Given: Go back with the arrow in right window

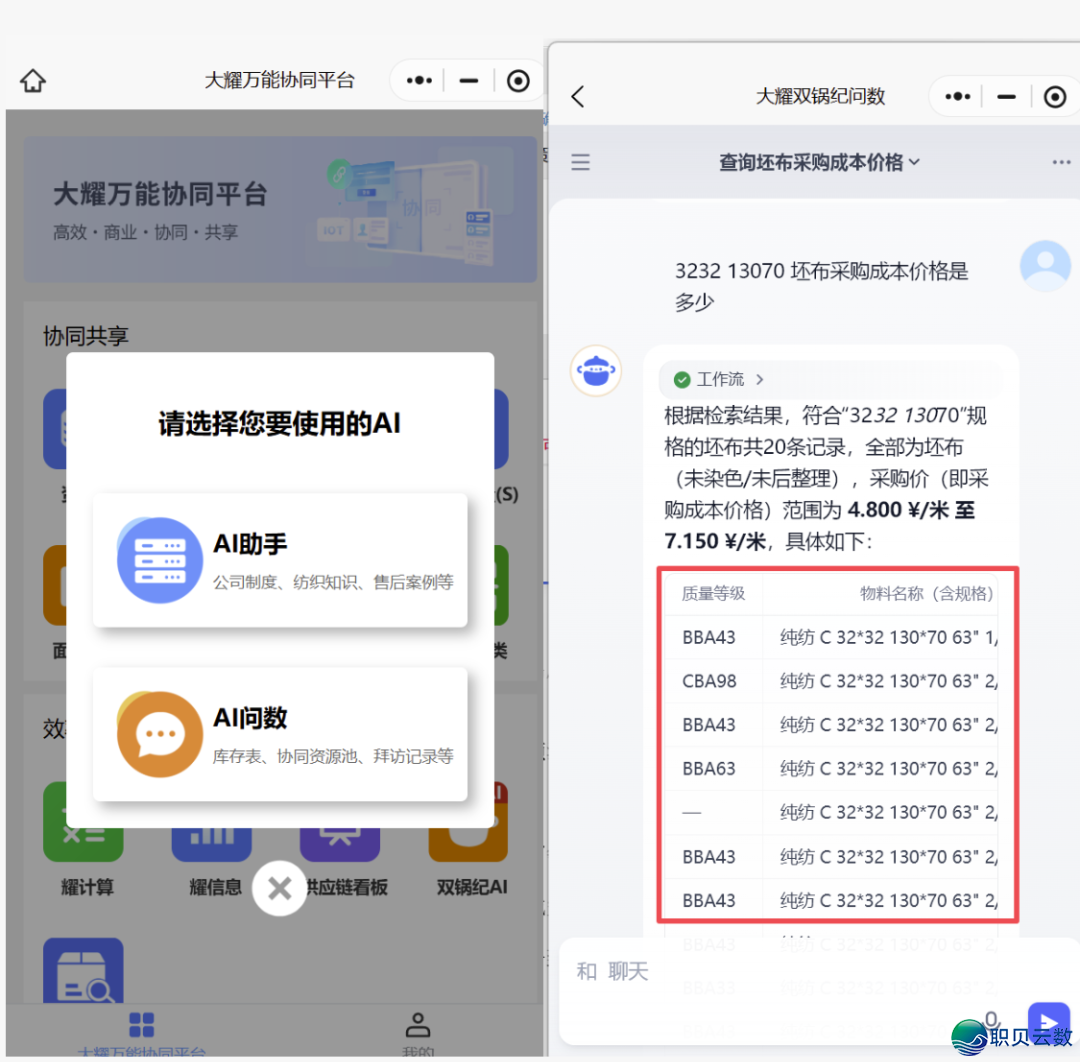Looking at the screenshot, I should (x=578, y=96).
